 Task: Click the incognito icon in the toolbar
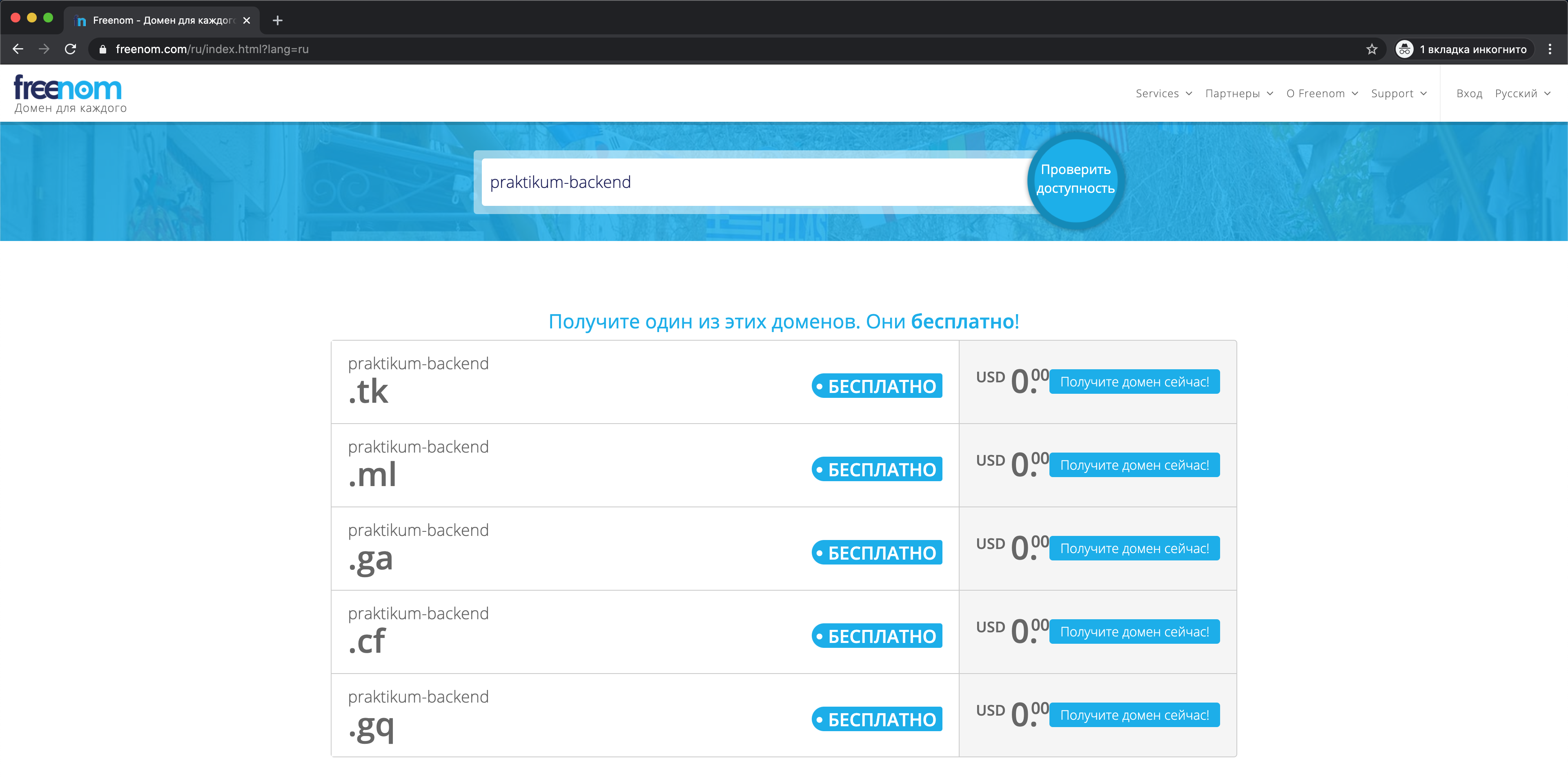point(1404,49)
